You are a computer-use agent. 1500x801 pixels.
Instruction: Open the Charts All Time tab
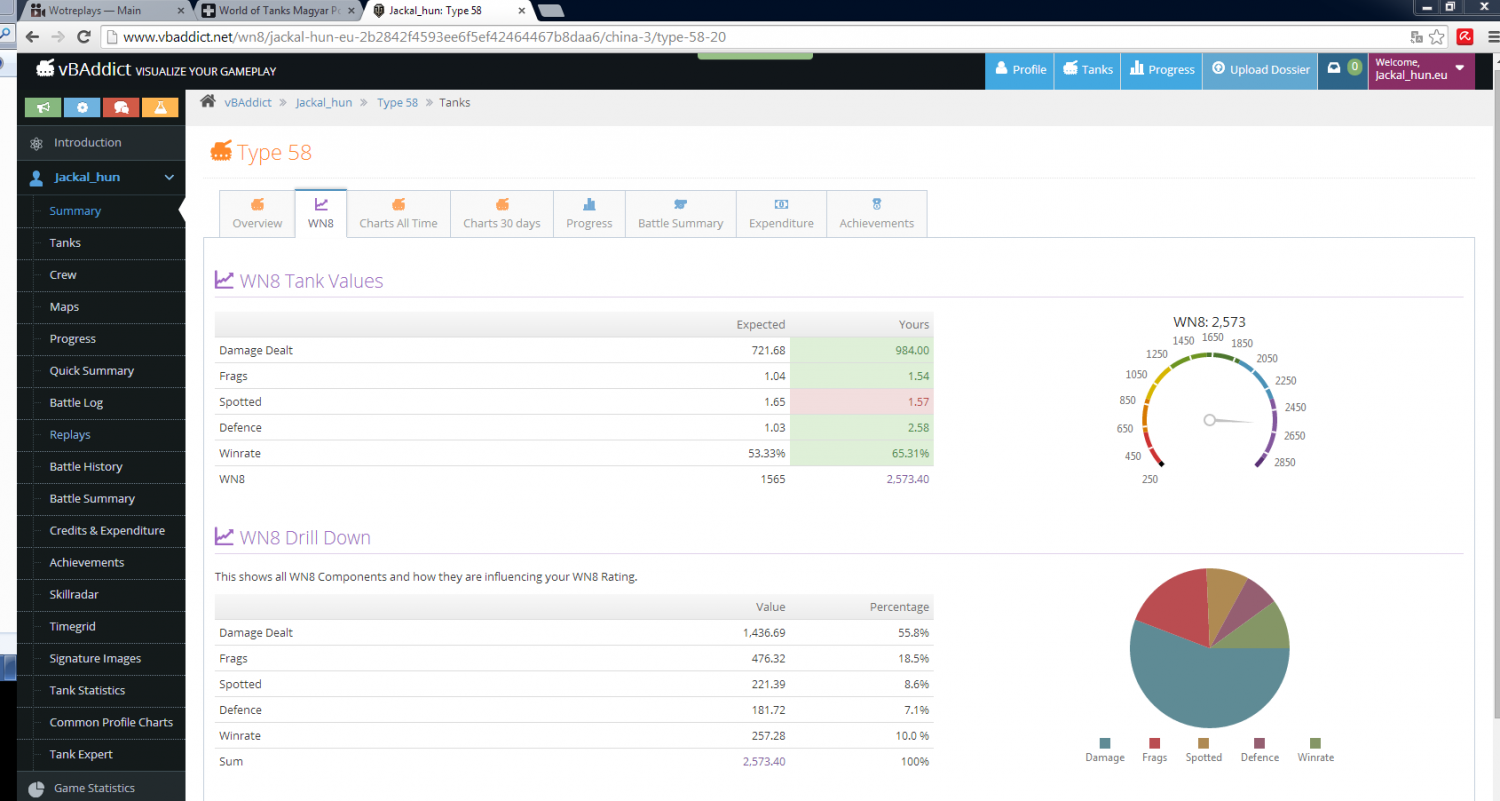click(398, 213)
